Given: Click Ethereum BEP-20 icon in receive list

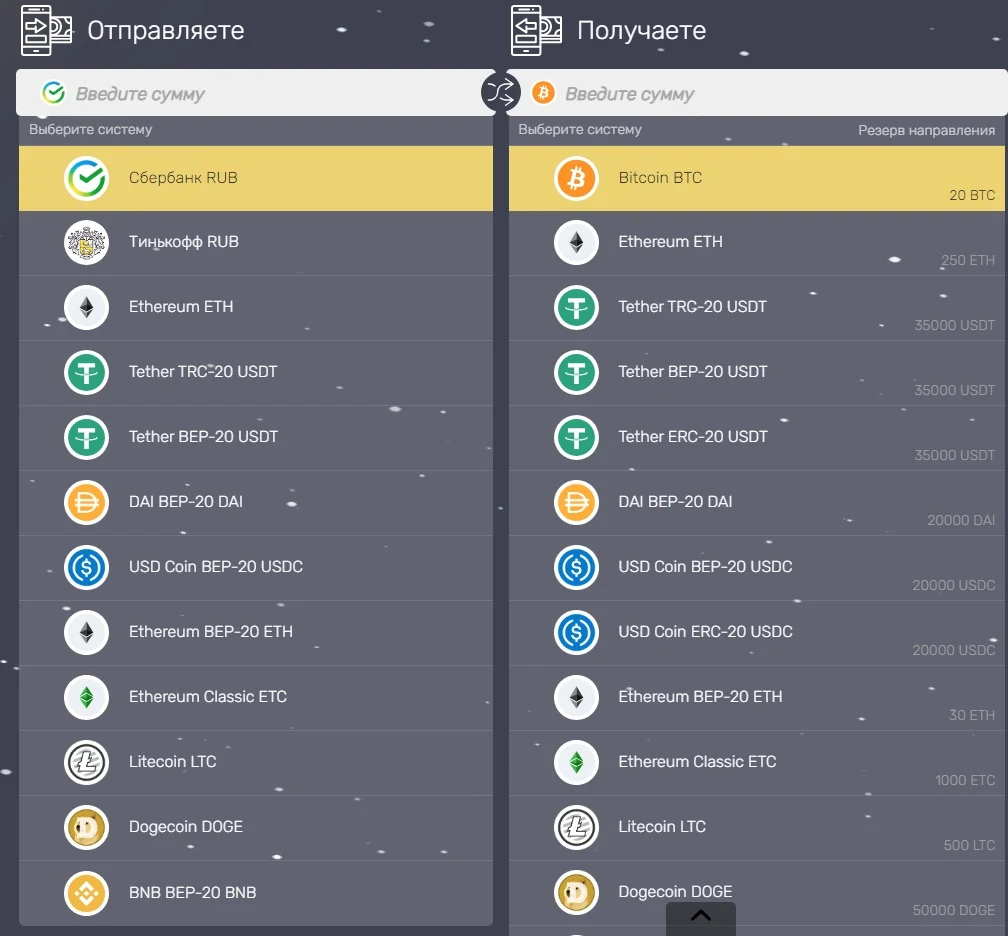Looking at the screenshot, I should (x=576, y=697).
